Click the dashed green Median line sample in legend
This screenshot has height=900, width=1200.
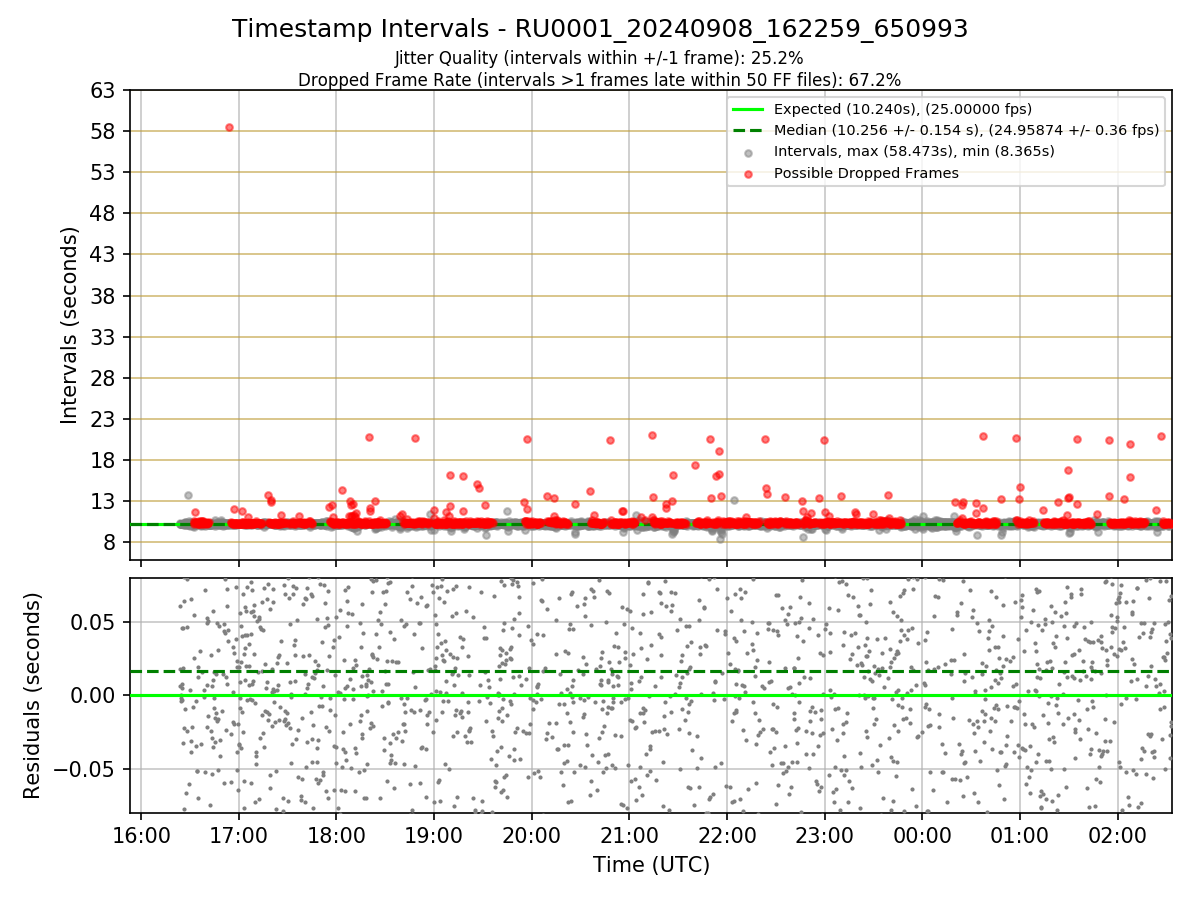coord(749,130)
